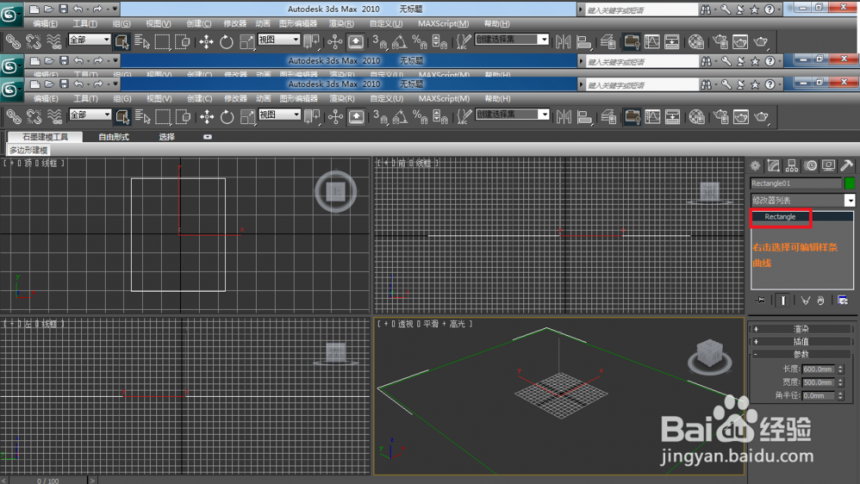Image resolution: width=860 pixels, height=484 pixels.
Task: Toggle Pin Stack under the modifier stack
Action: point(761,300)
